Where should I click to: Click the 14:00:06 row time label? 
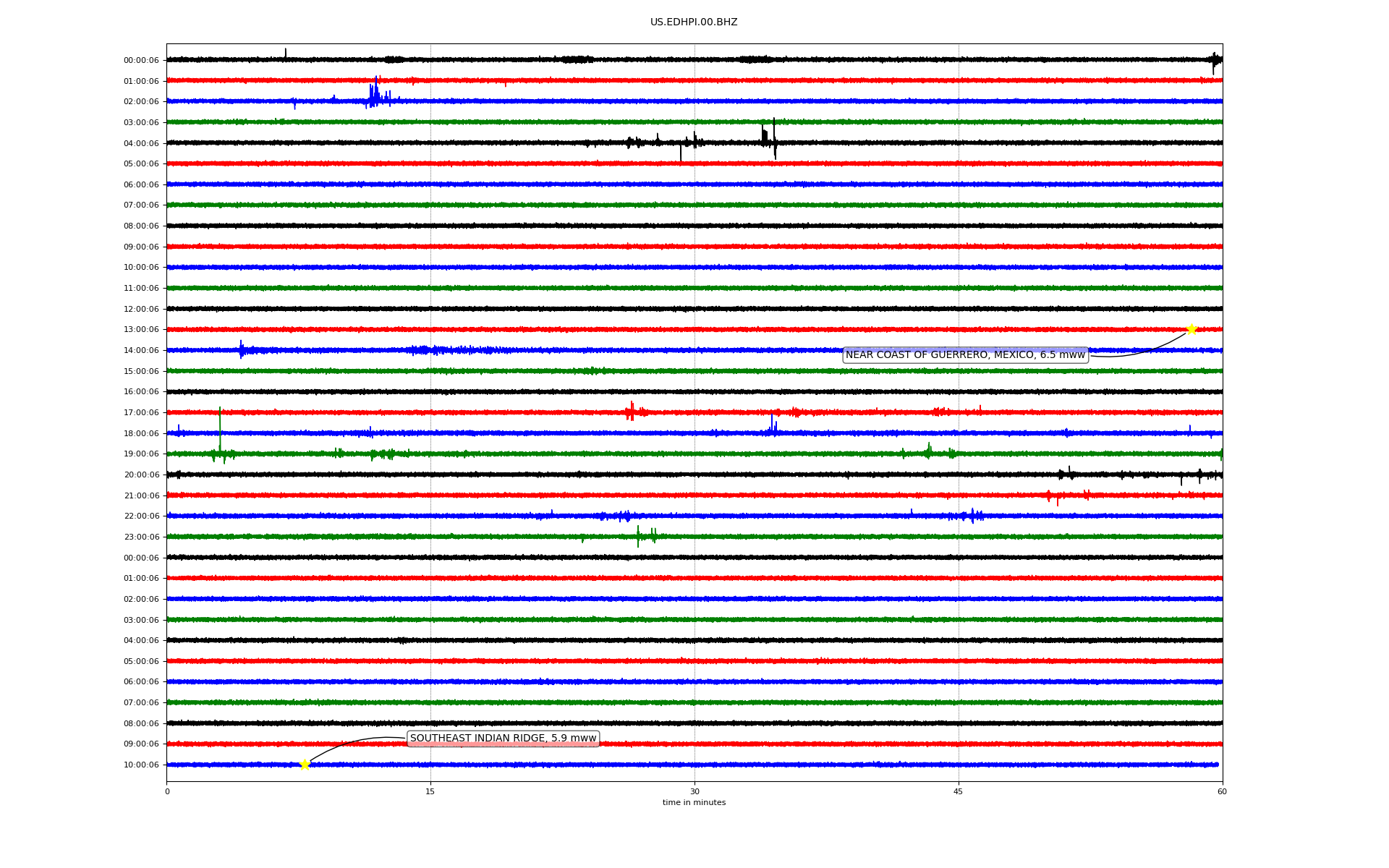point(141,351)
